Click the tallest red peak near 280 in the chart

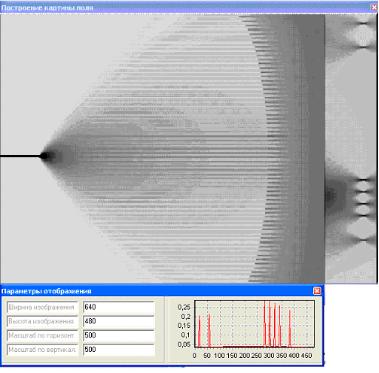pyautogui.click(x=264, y=323)
